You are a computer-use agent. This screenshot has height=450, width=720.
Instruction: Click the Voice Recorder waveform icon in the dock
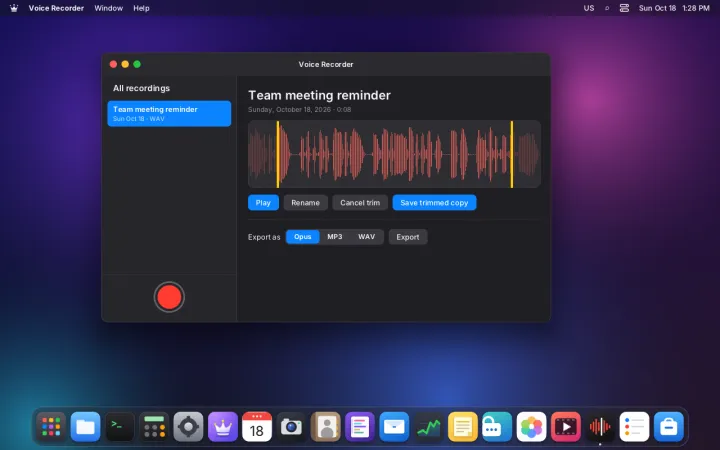coord(600,427)
